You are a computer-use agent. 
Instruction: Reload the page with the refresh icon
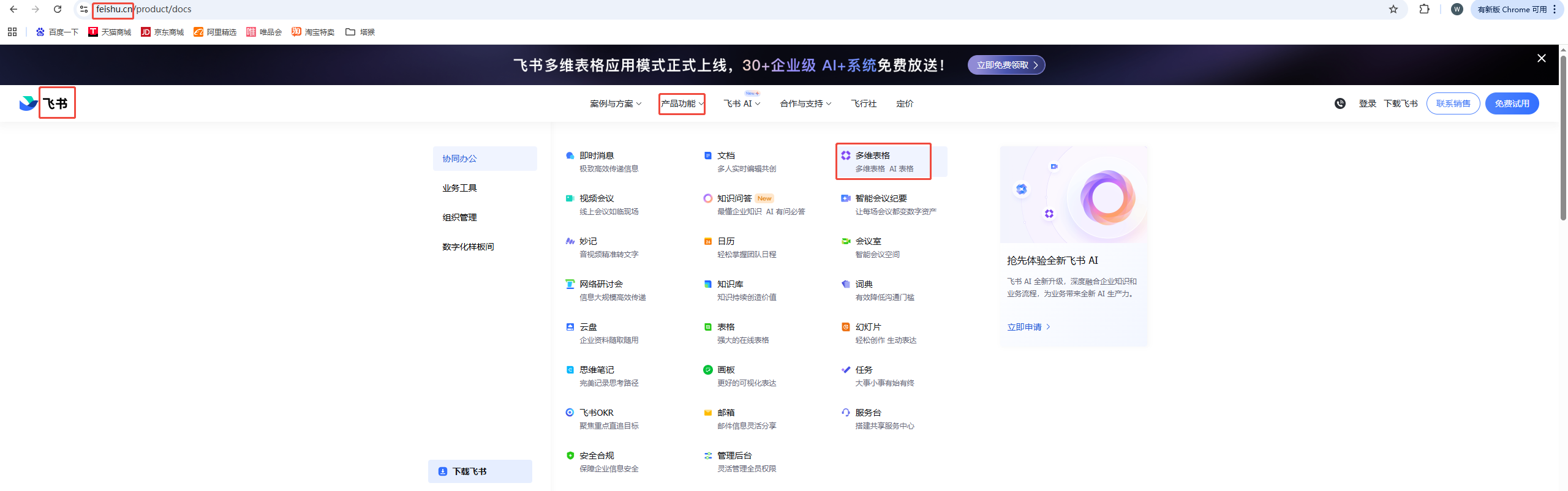point(58,9)
